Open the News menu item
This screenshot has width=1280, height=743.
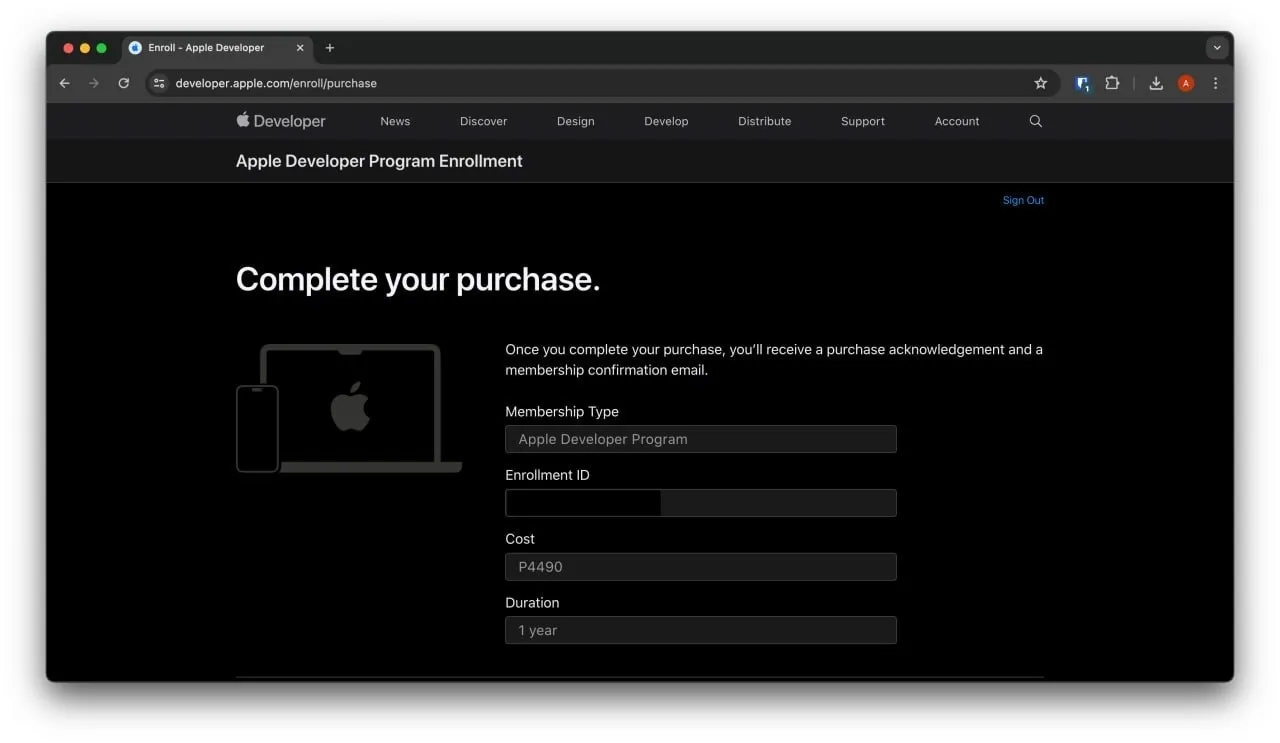click(x=395, y=121)
